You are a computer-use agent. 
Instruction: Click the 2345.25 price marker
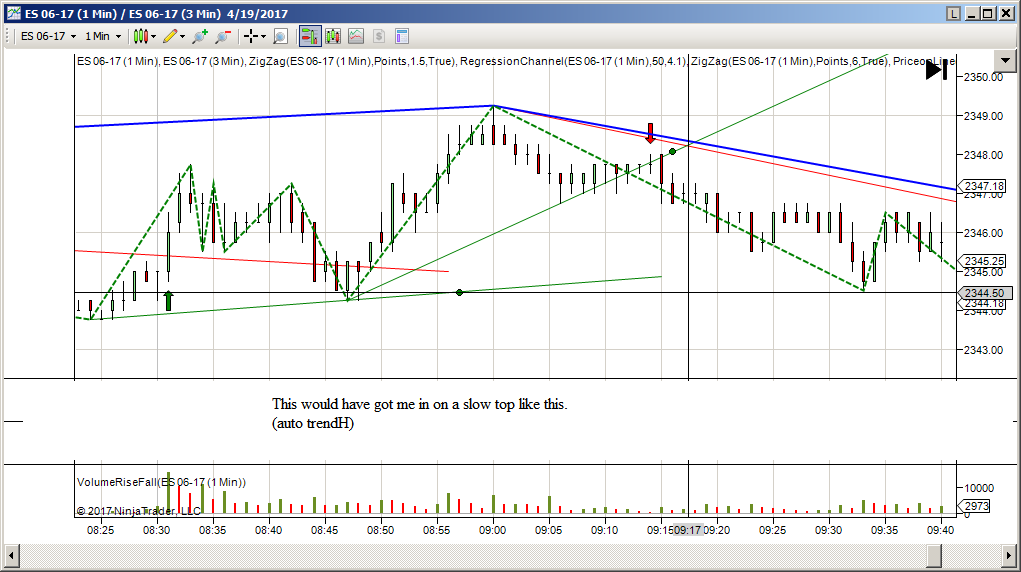tap(982, 261)
